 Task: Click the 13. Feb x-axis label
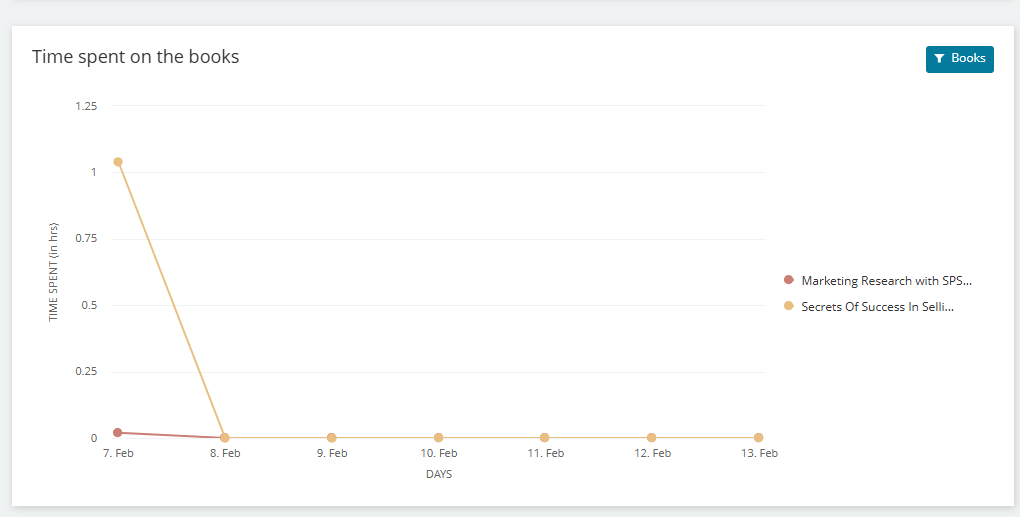pos(758,454)
